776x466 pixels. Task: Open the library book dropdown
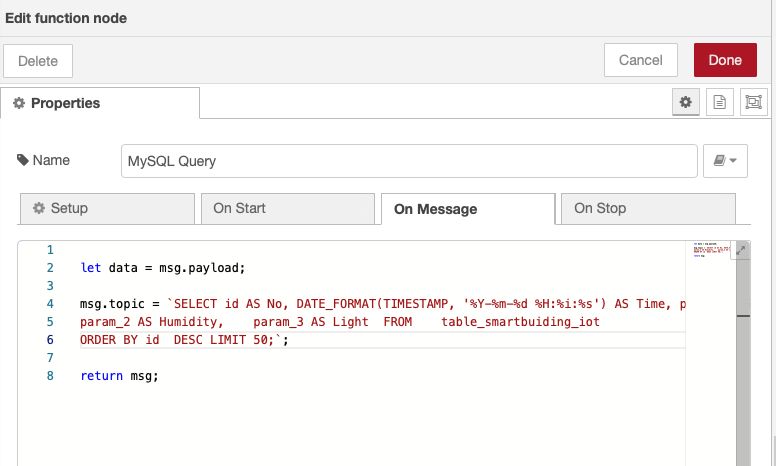point(725,161)
